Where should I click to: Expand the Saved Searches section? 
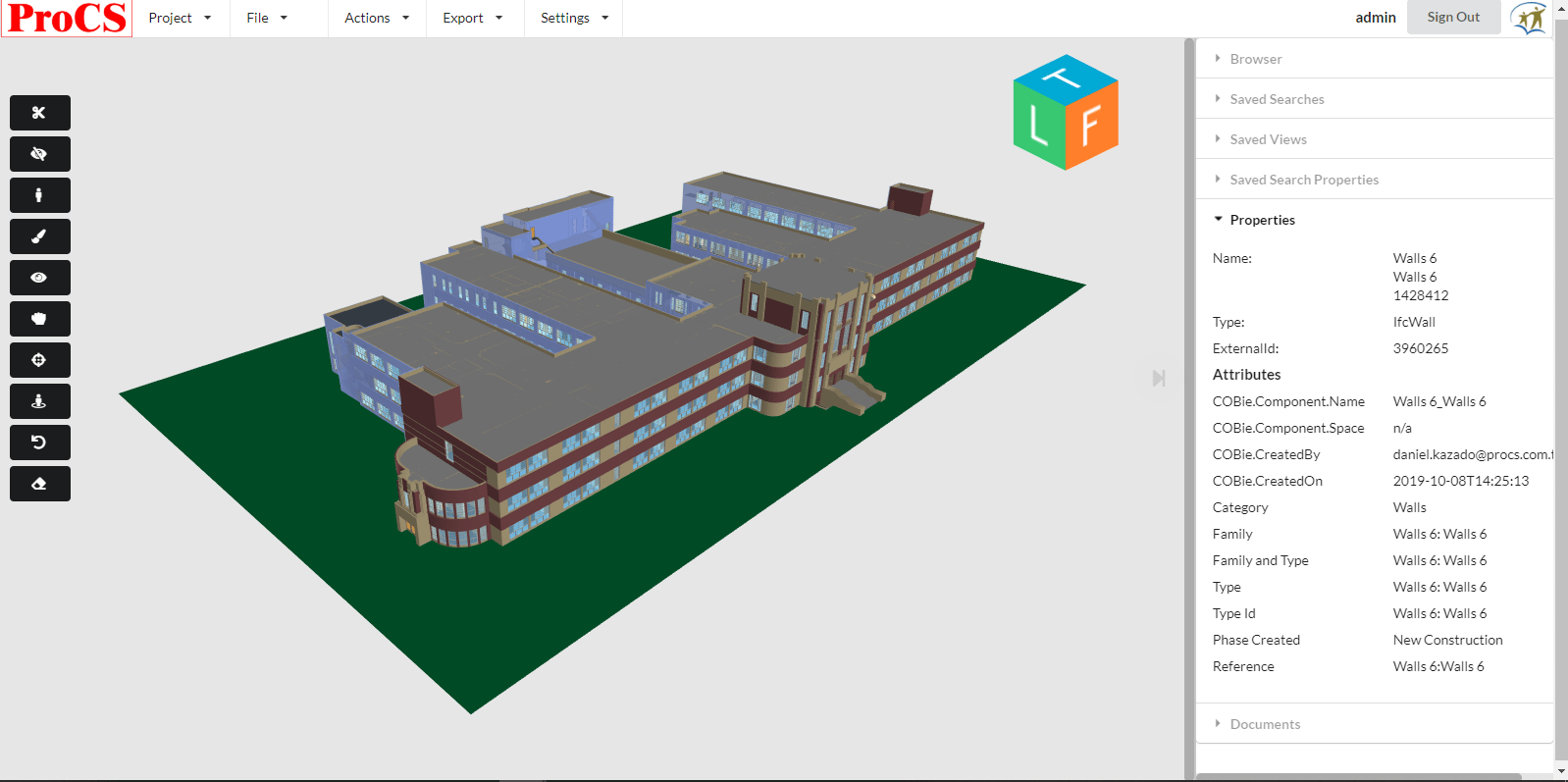(1276, 99)
